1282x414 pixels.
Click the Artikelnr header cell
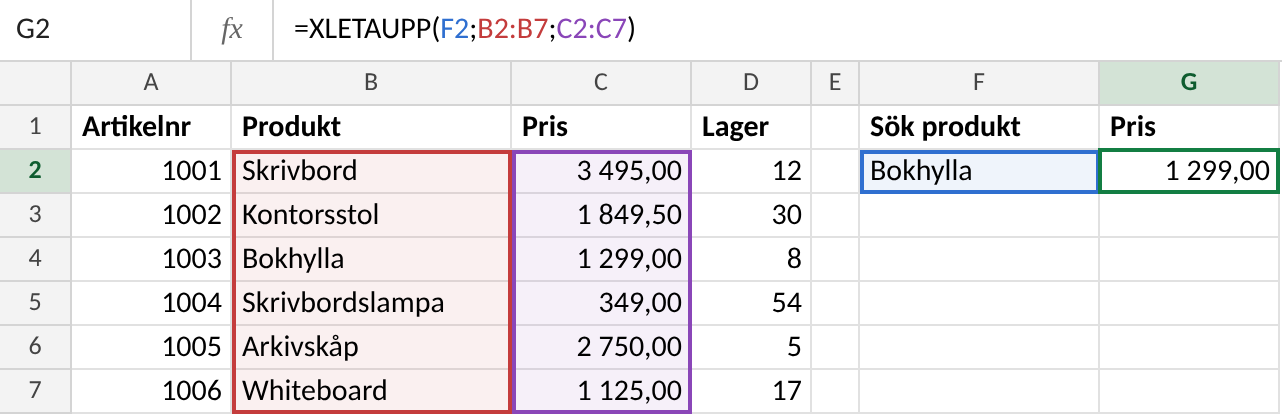pyautogui.click(x=151, y=127)
